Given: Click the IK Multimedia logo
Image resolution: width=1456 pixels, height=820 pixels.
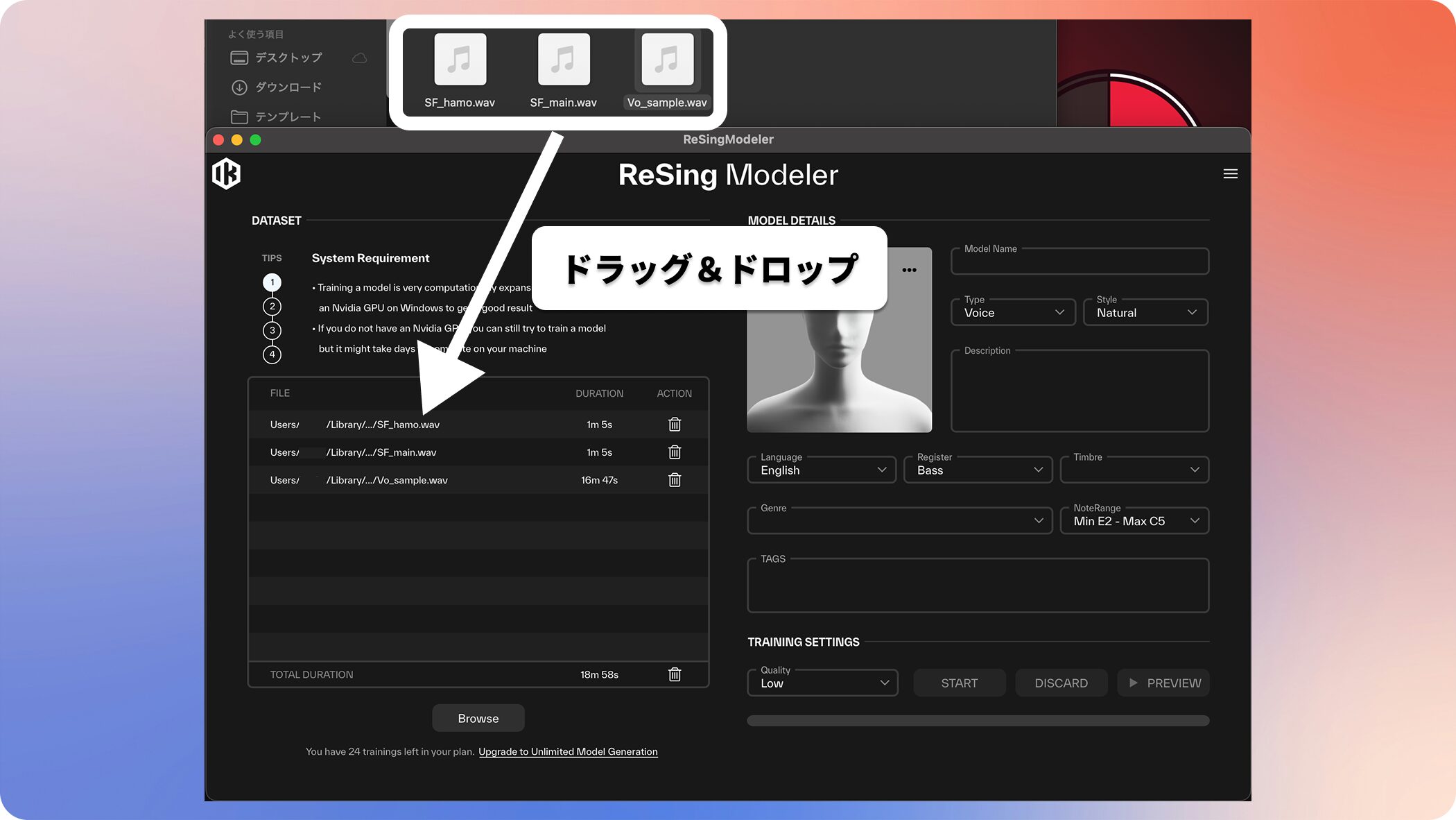Looking at the screenshot, I should [227, 173].
